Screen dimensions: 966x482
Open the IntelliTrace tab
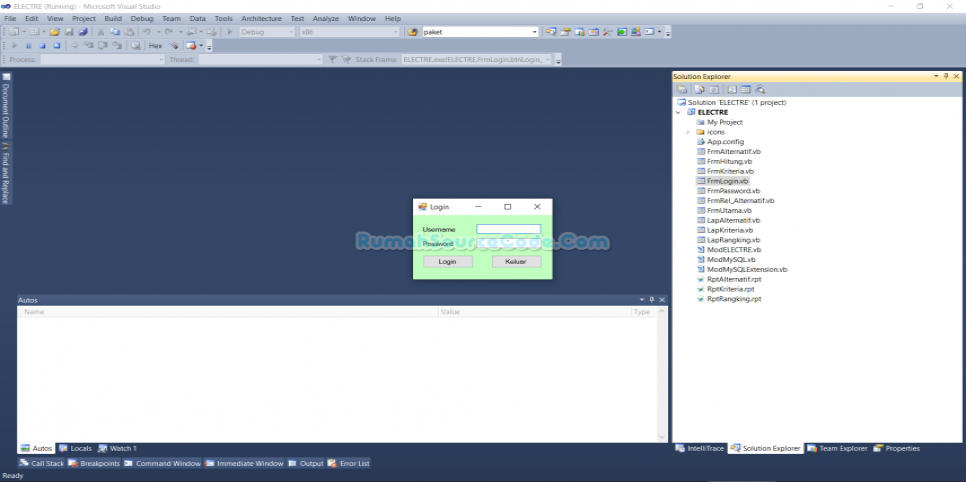[x=700, y=449]
